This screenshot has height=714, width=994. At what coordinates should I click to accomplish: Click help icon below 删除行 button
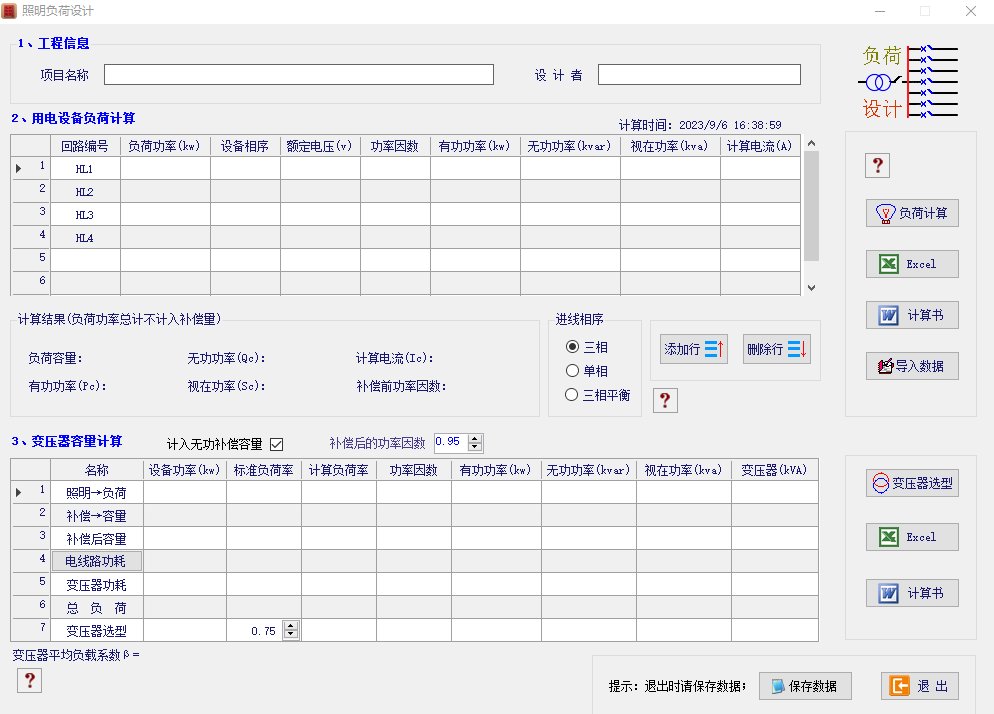(664, 400)
